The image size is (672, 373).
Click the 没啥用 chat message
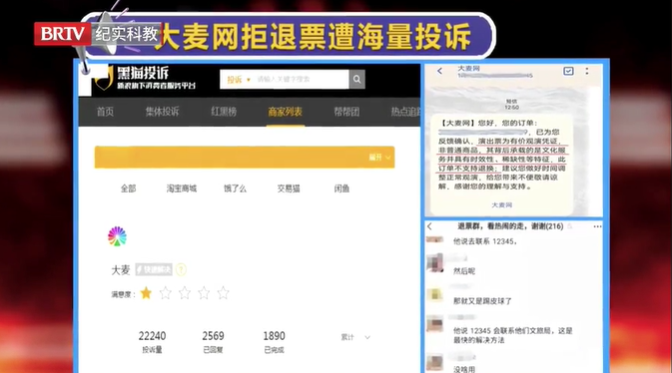tap(464, 369)
